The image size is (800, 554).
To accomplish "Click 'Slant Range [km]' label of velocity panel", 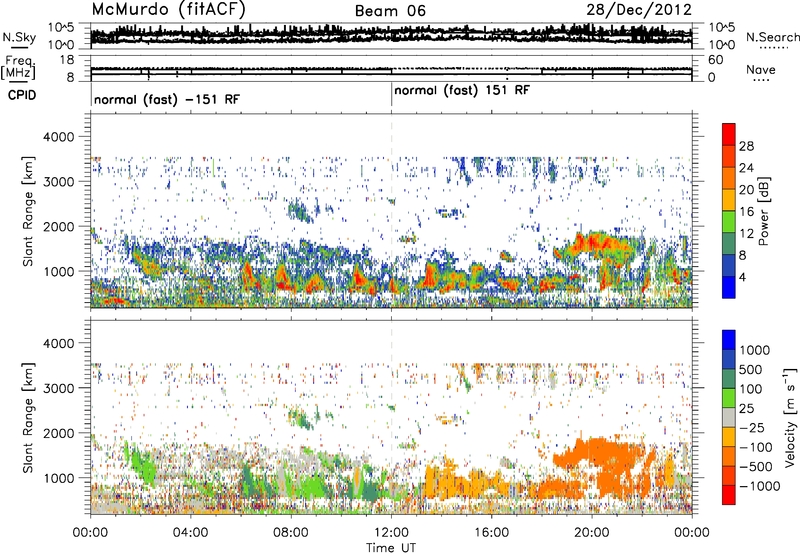I will coord(28,418).
